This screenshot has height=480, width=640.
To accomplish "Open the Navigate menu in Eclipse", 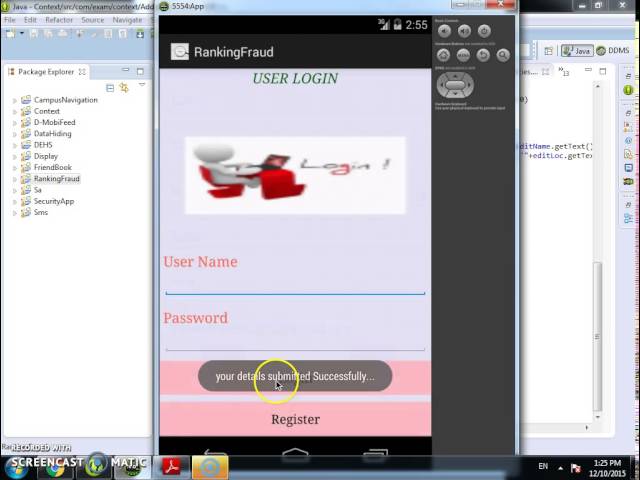I will click(127, 20).
